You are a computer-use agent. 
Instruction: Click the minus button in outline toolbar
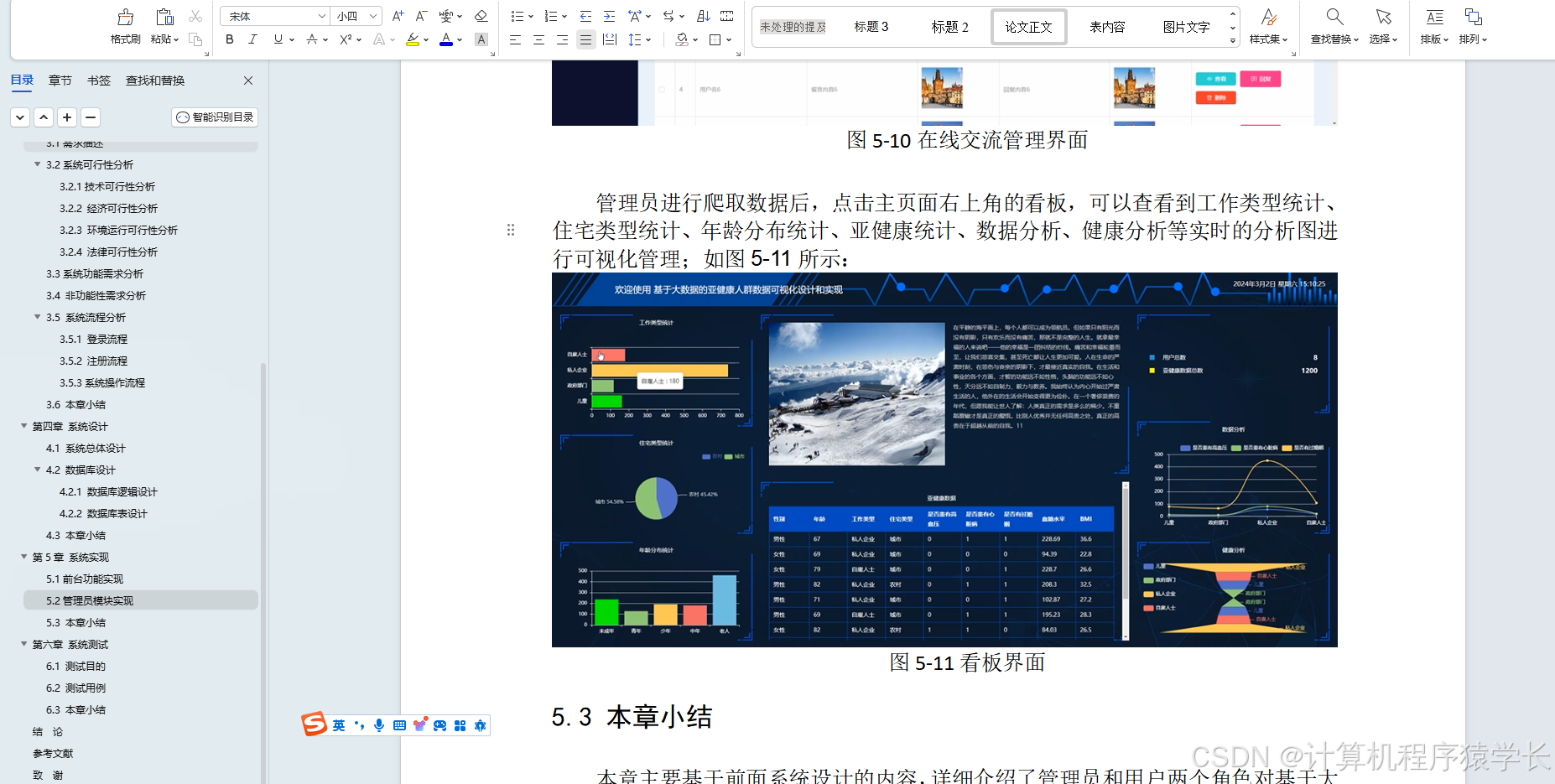click(x=91, y=117)
